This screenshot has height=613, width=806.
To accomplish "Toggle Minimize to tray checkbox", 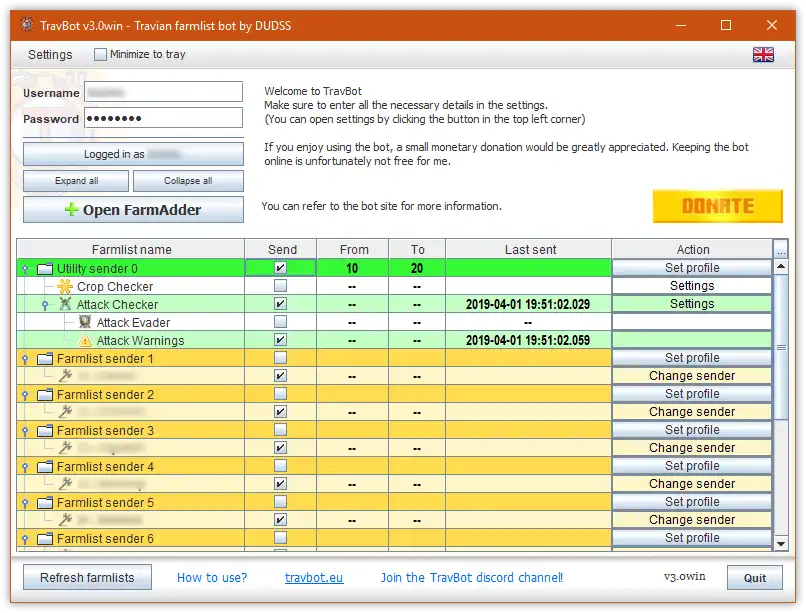I will [x=100, y=54].
